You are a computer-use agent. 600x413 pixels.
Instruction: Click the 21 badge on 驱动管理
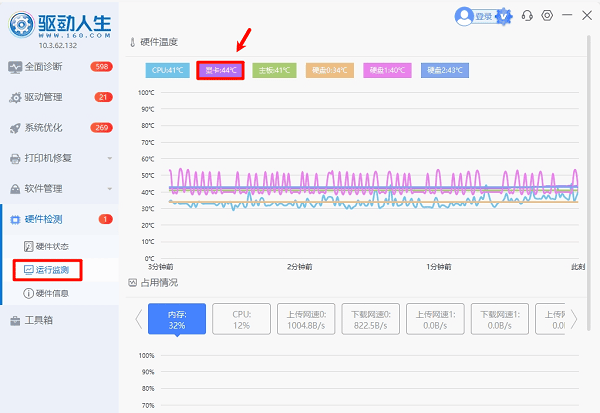point(103,97)
